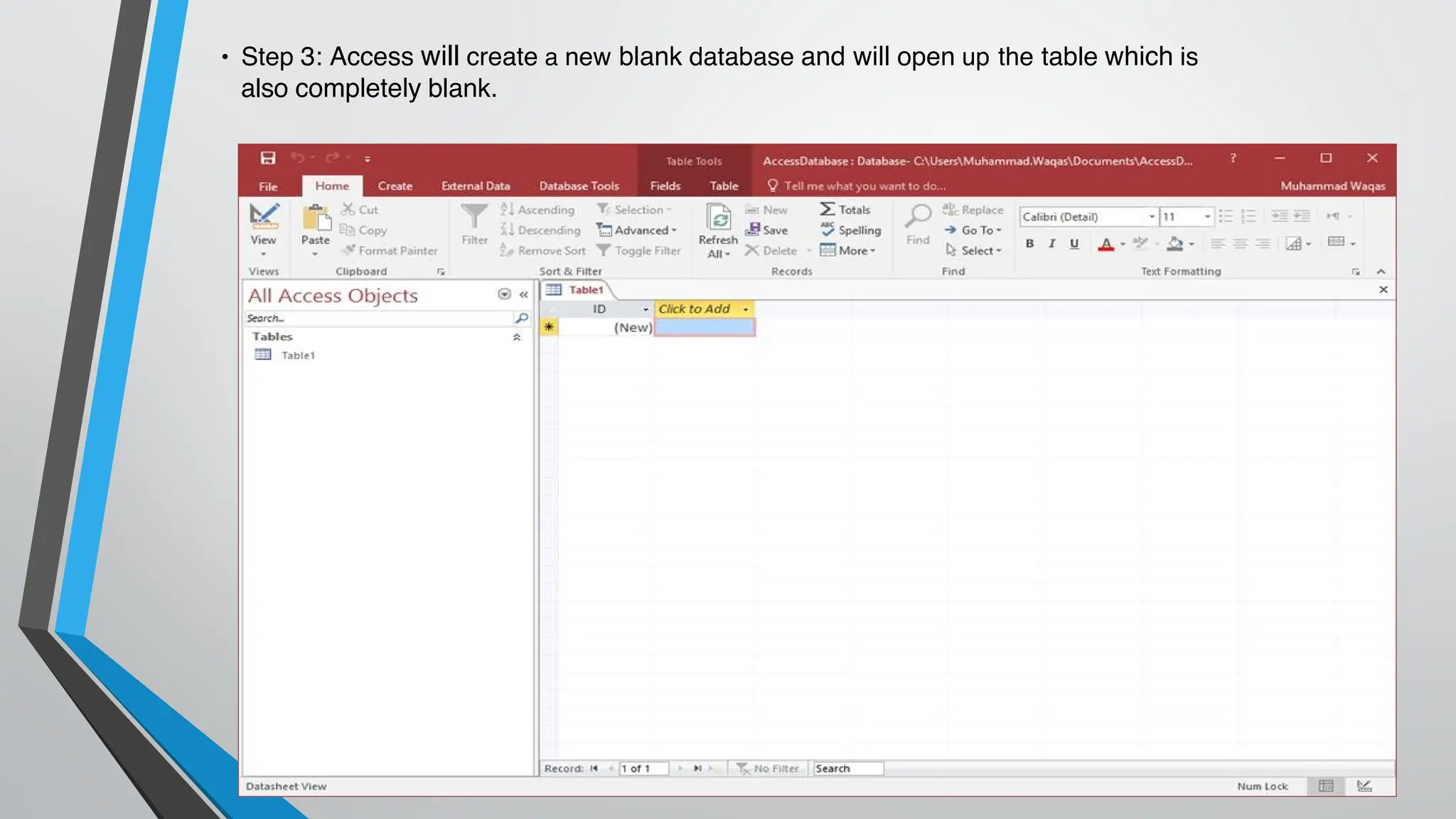Viewport: 1456px width, 819px height.
Task: Open the More dropdown in Records
Action: pos(847,250)
